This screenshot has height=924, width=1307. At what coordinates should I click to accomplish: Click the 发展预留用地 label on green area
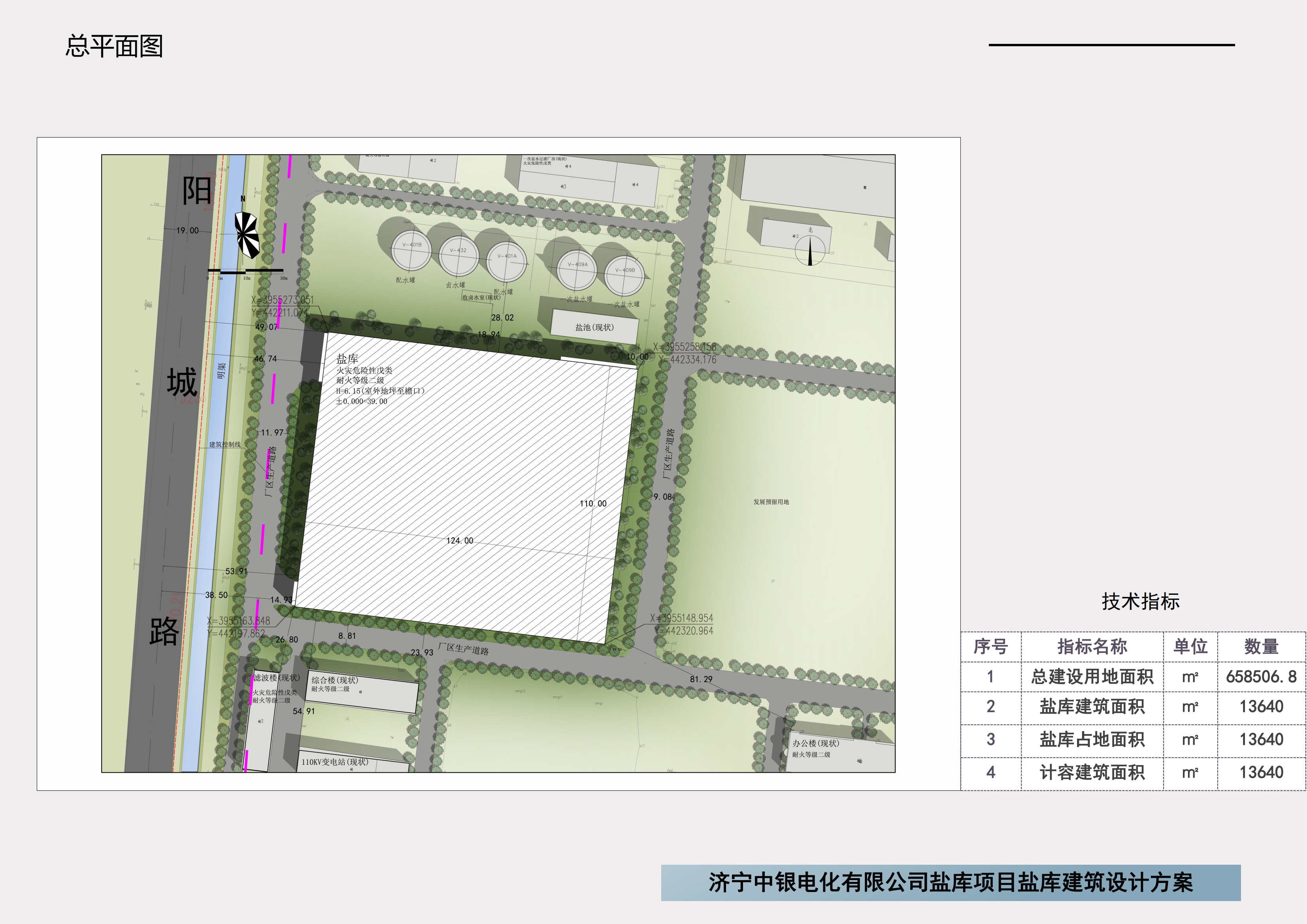click(x=771, y=502)
